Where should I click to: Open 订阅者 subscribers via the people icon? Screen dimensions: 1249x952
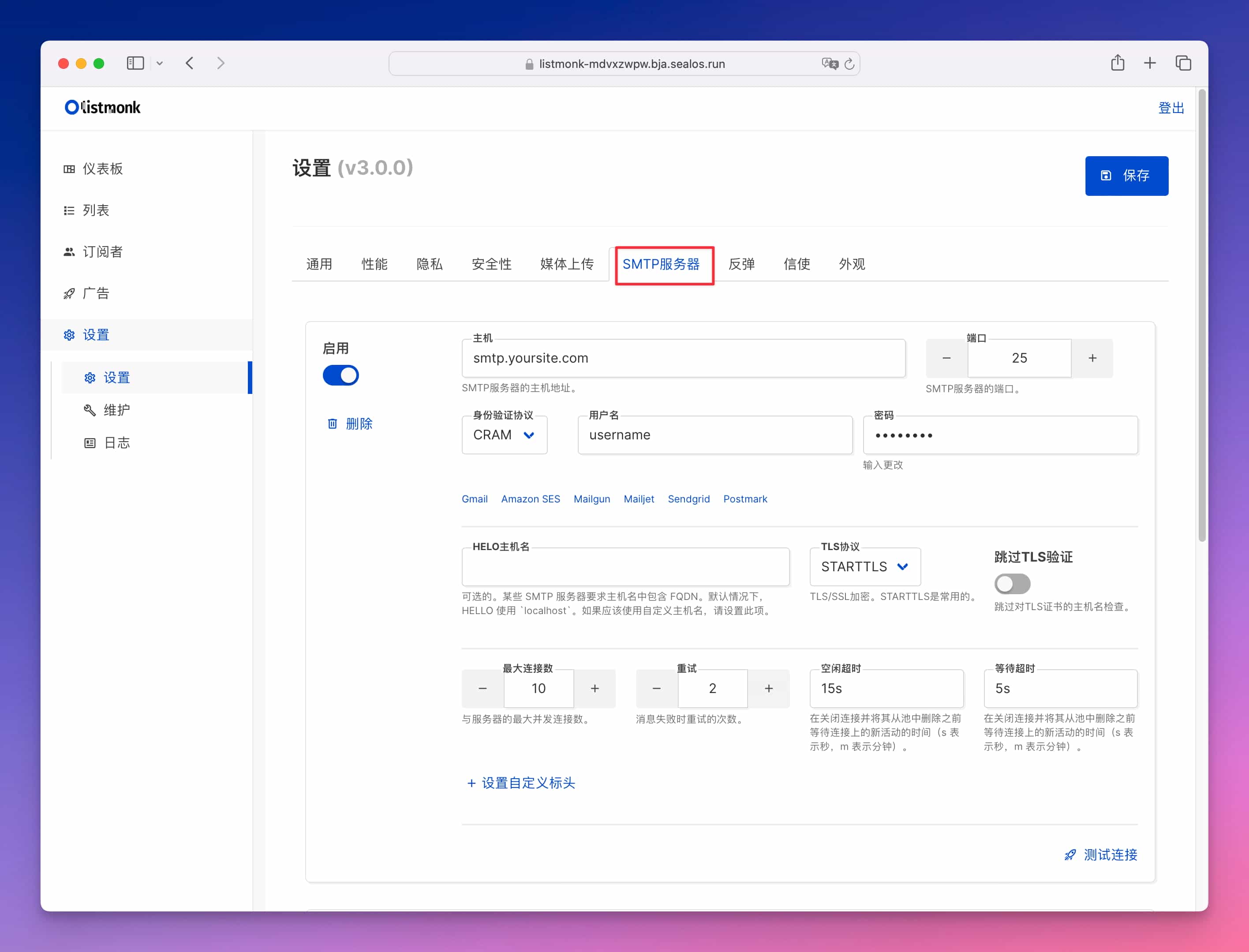coord(69,251)
